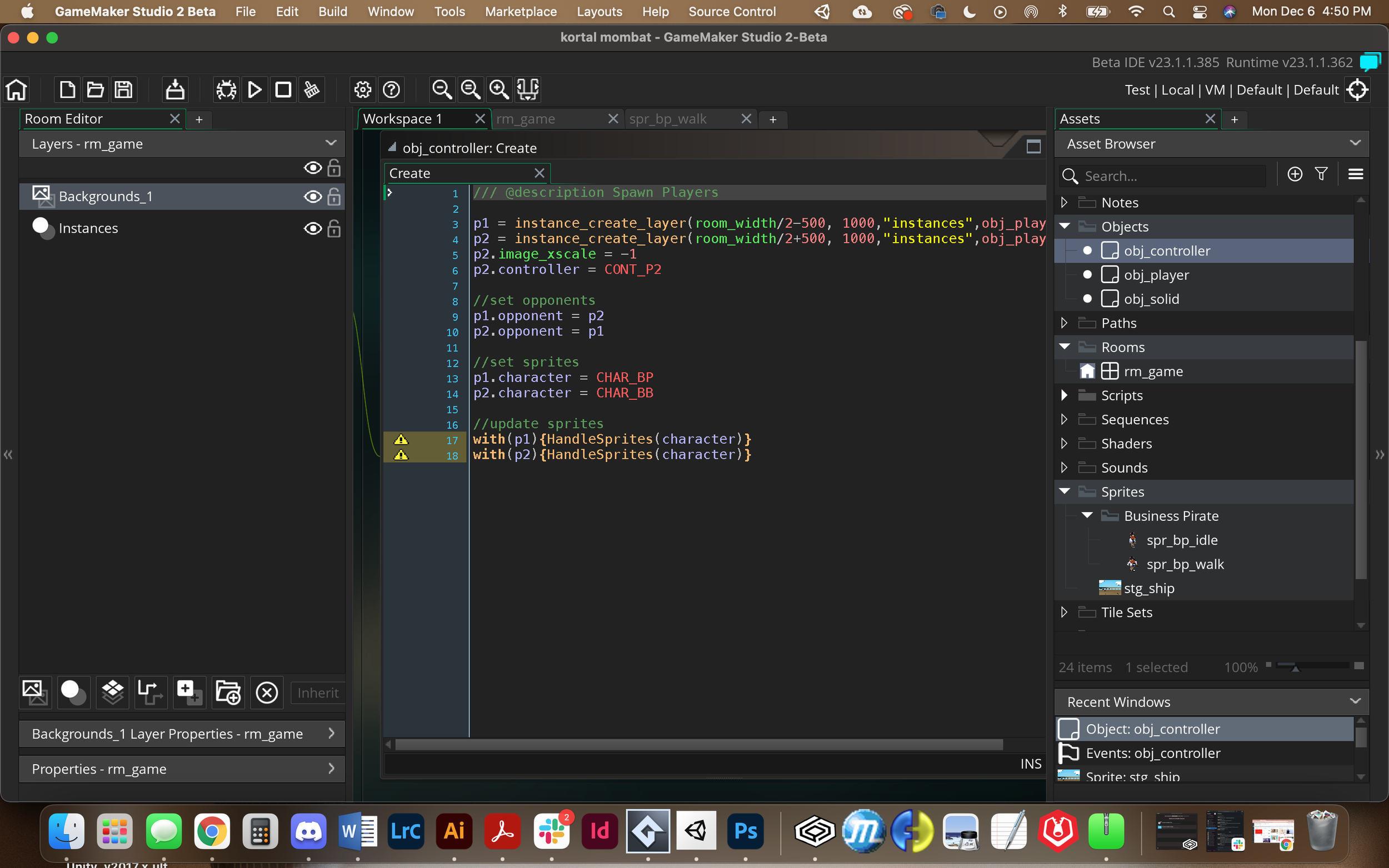Image resolution: width=1389 pixels, height=868 pixels.
Task: Collapse the Objects folder
Action: [x=1065, y=226]
